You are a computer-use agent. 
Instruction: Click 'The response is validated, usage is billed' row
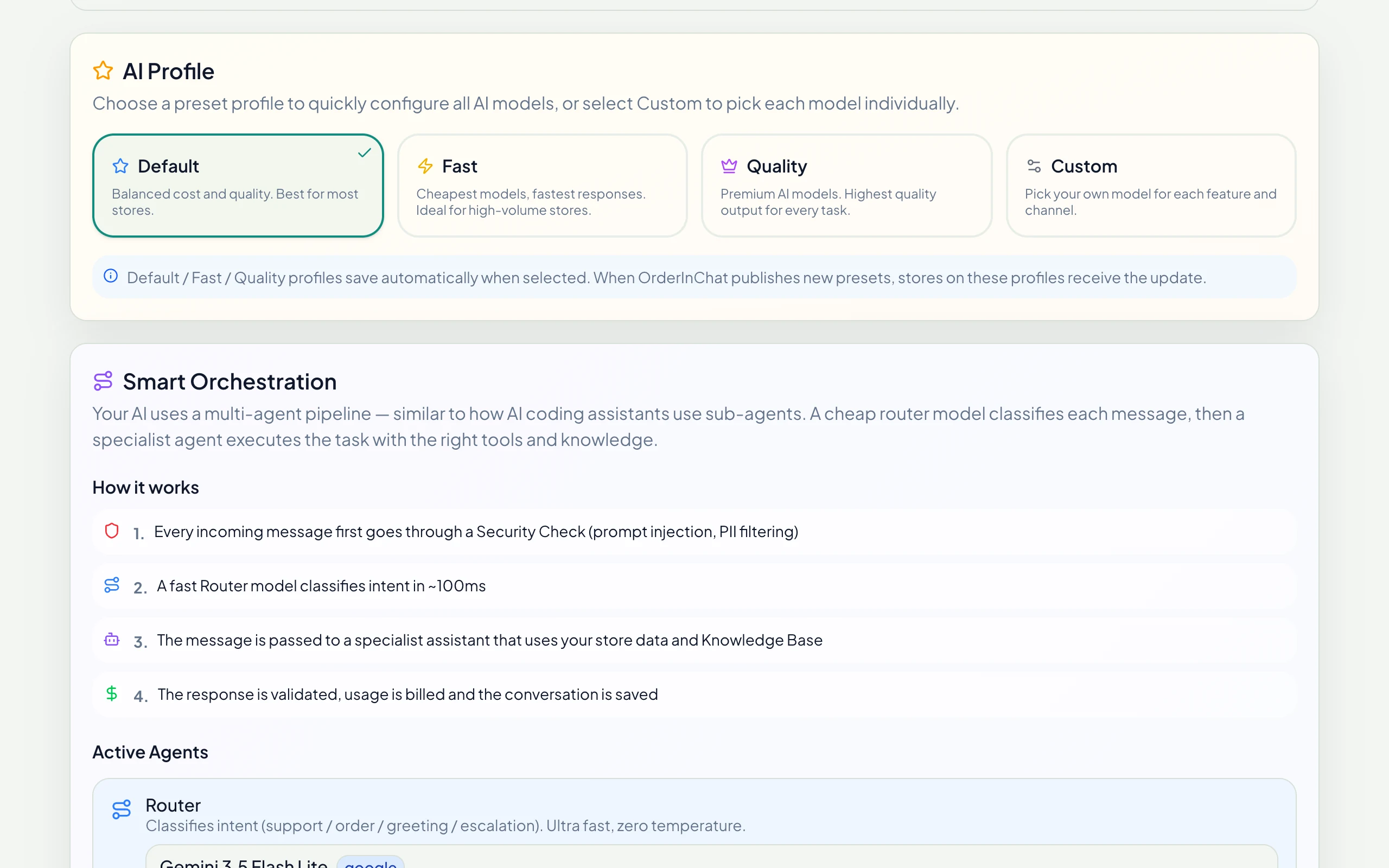click(694, 694)
